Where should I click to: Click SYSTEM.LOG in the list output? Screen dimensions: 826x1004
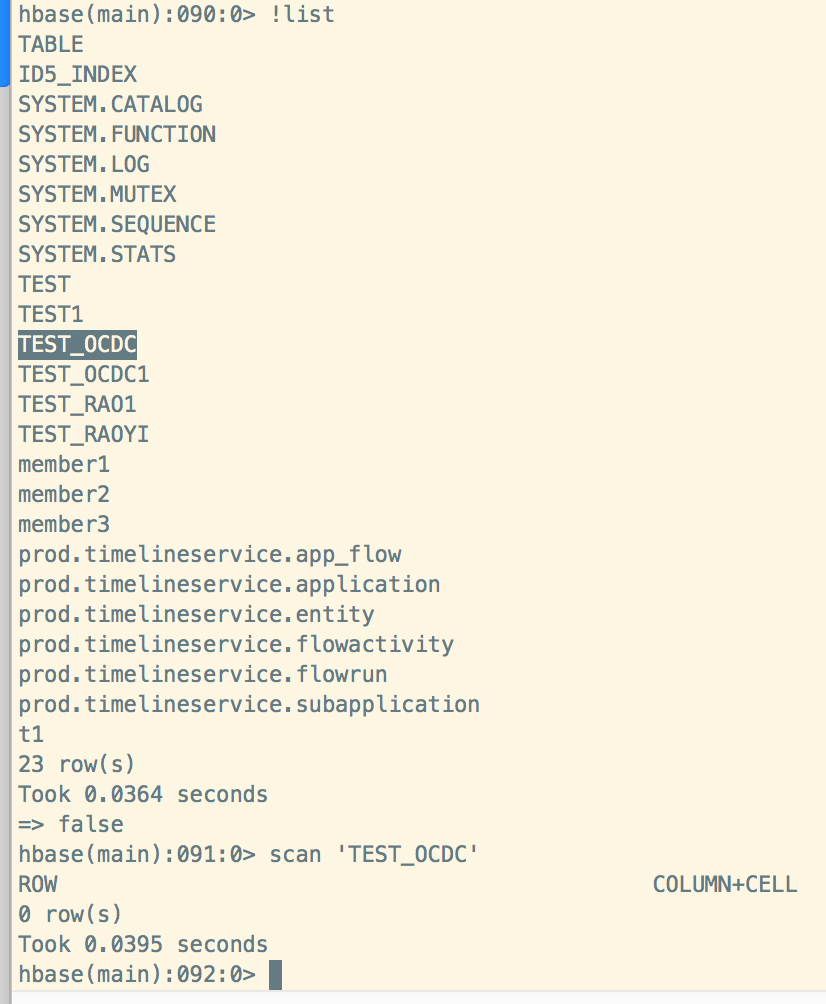[x=84, y=164]
